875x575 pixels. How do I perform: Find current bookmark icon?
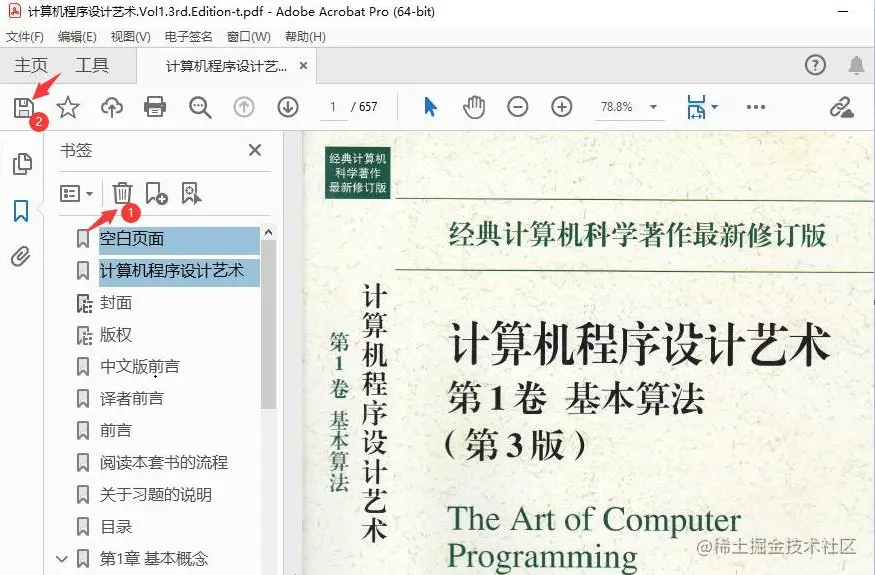(x=191, y=193)
